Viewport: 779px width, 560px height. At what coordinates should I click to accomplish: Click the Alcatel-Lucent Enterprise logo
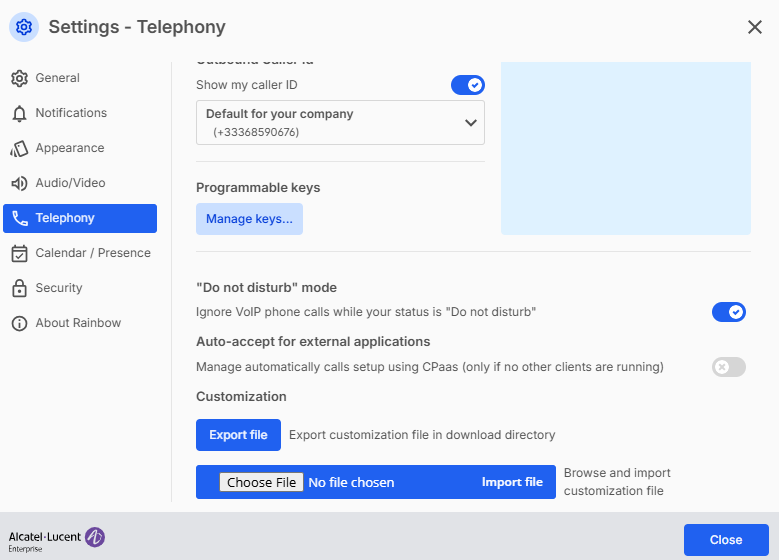coord(57,540)
